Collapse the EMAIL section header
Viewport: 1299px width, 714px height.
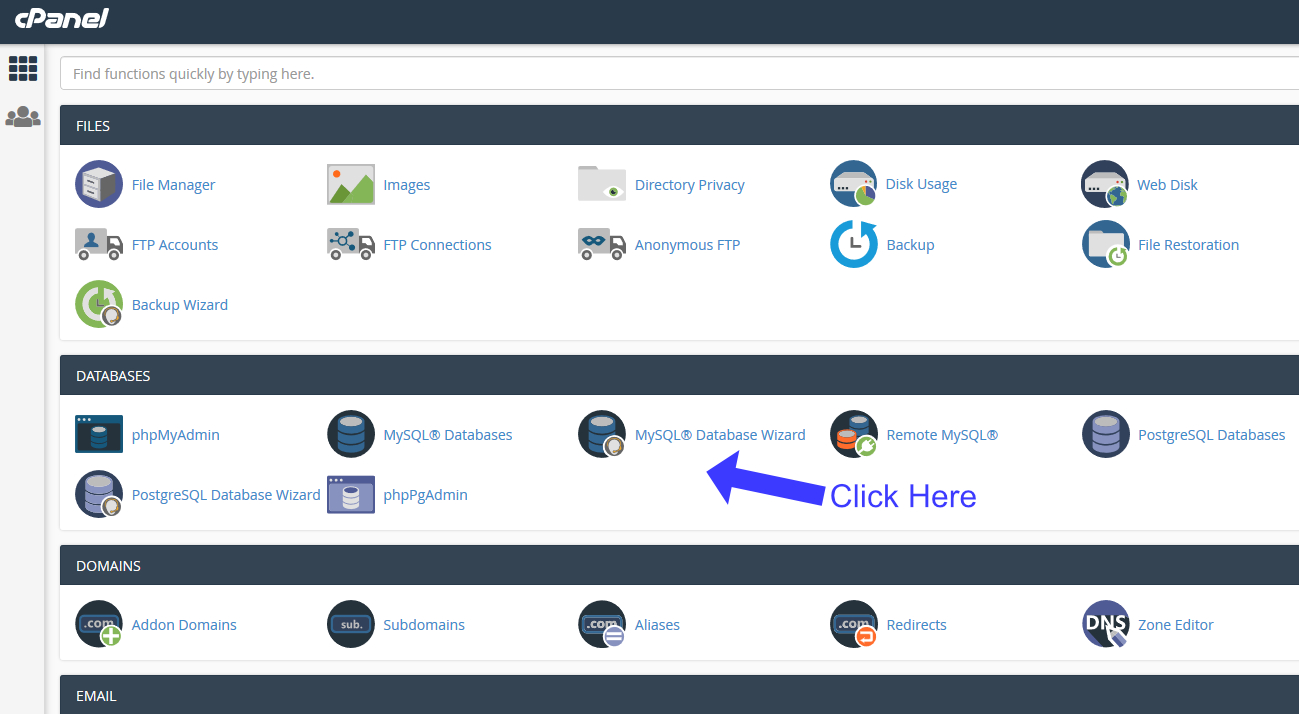pyautogui.click(x=679, y=694)
